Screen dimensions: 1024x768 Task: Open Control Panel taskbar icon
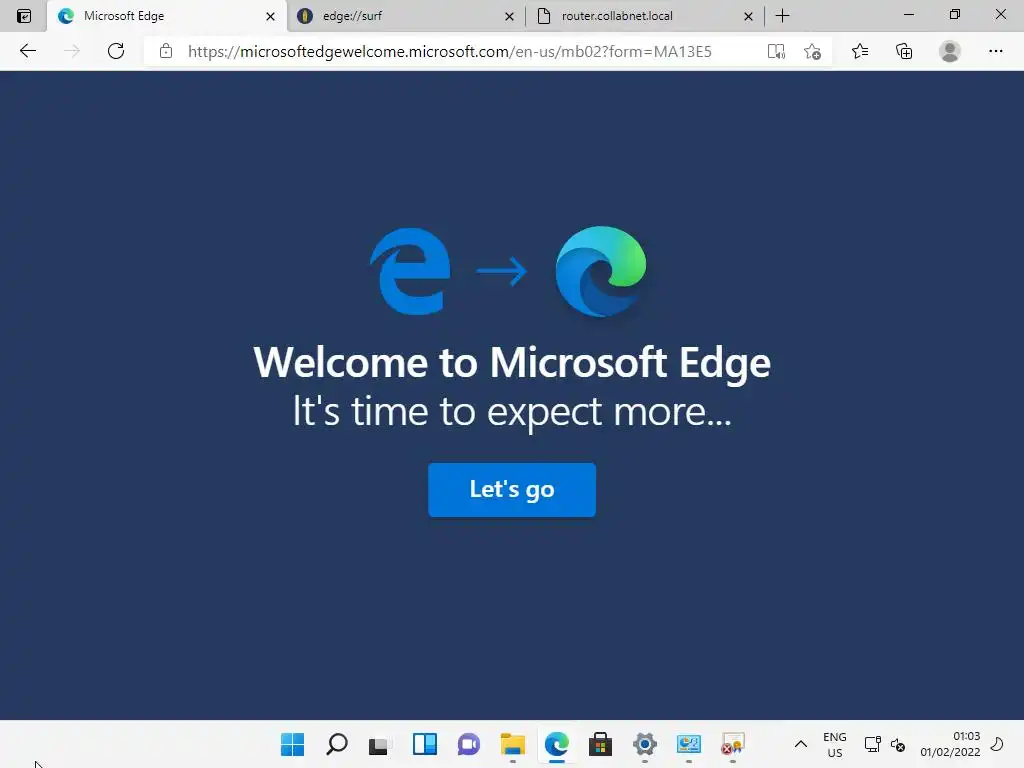click(x=689, y=744)
